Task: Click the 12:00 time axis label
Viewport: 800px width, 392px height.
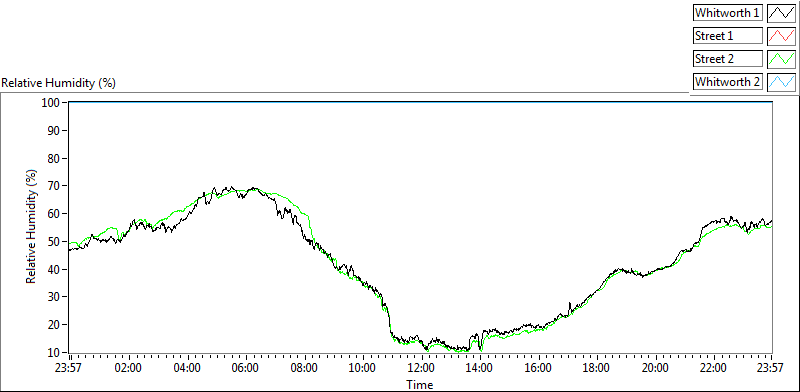Action: coord(421,368)
